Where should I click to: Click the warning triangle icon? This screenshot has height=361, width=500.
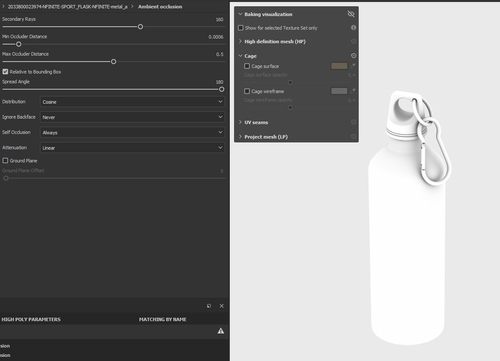coord(221,331)
